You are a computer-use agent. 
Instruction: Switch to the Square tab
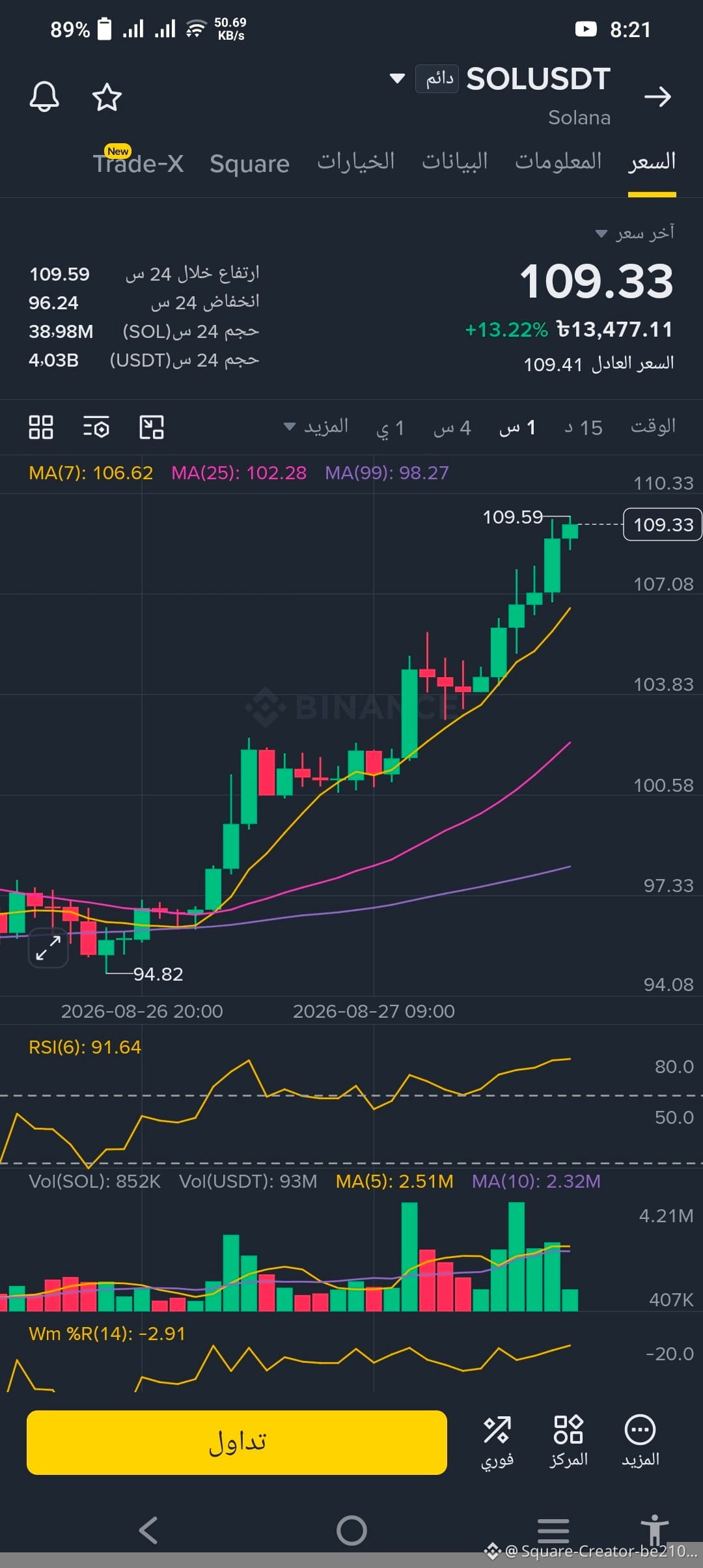point(249,163)
